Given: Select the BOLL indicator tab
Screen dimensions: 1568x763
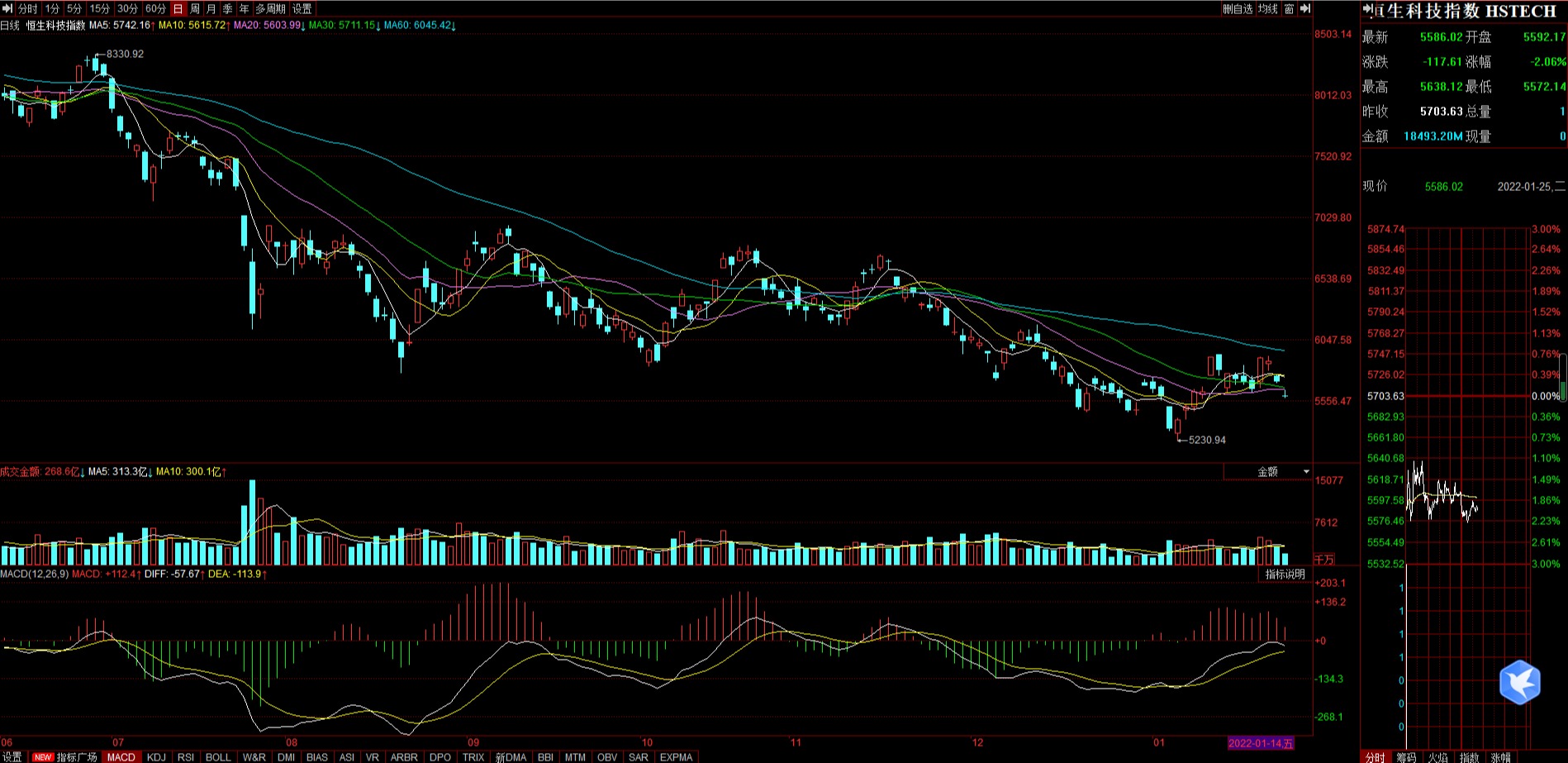Looking at the screenshot, I should (x=218, y=757).
